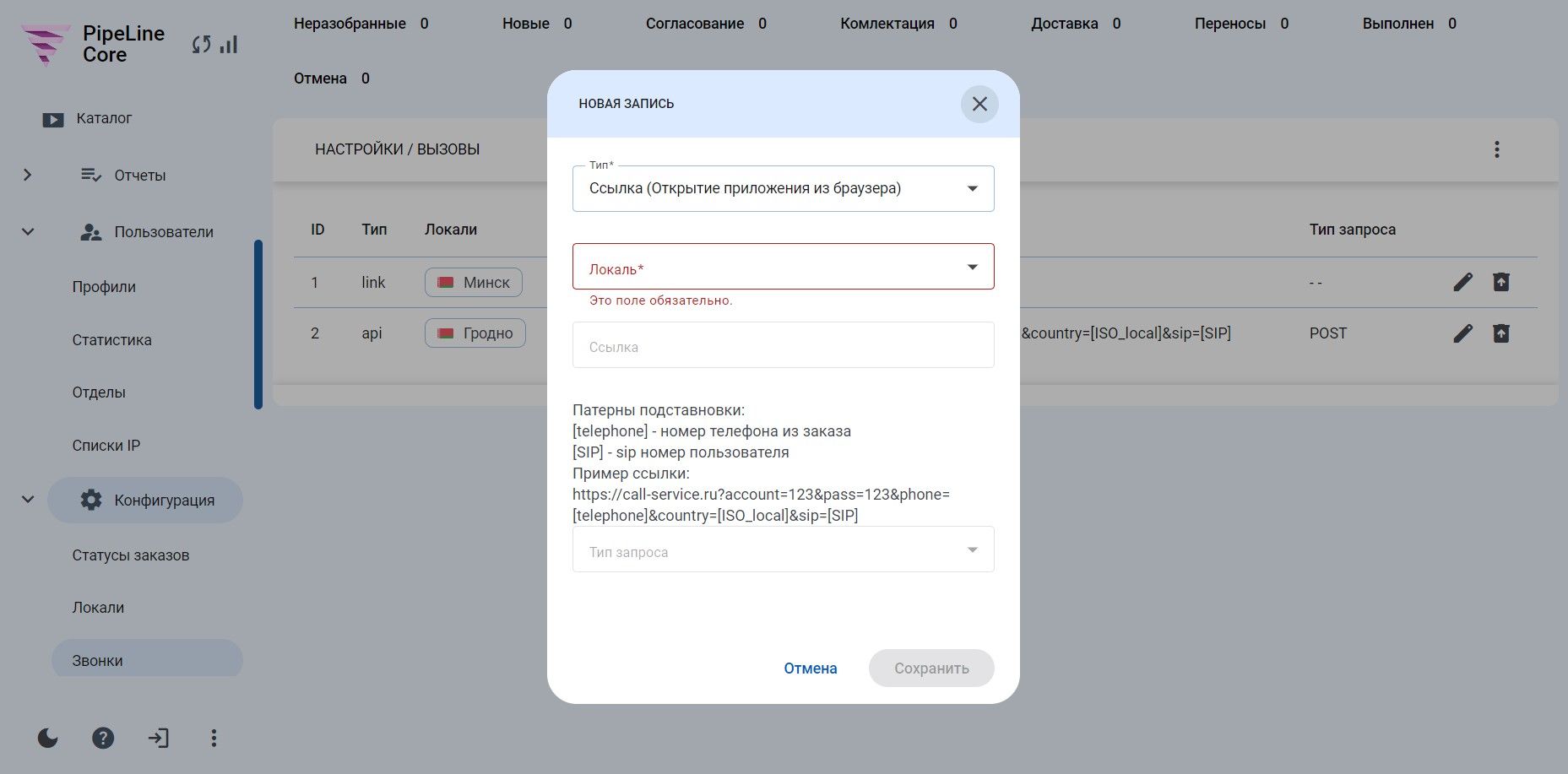Open the Тип dropdown
This screenshot has width=1568, height=774.
click(x=783, y=188)
